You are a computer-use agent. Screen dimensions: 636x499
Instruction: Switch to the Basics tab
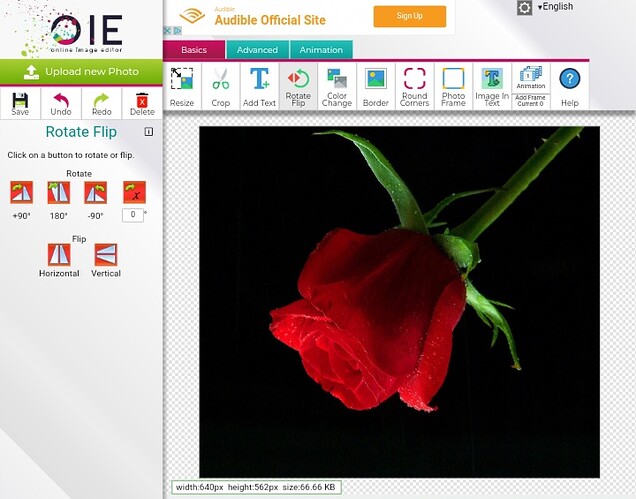coord(194,50)
